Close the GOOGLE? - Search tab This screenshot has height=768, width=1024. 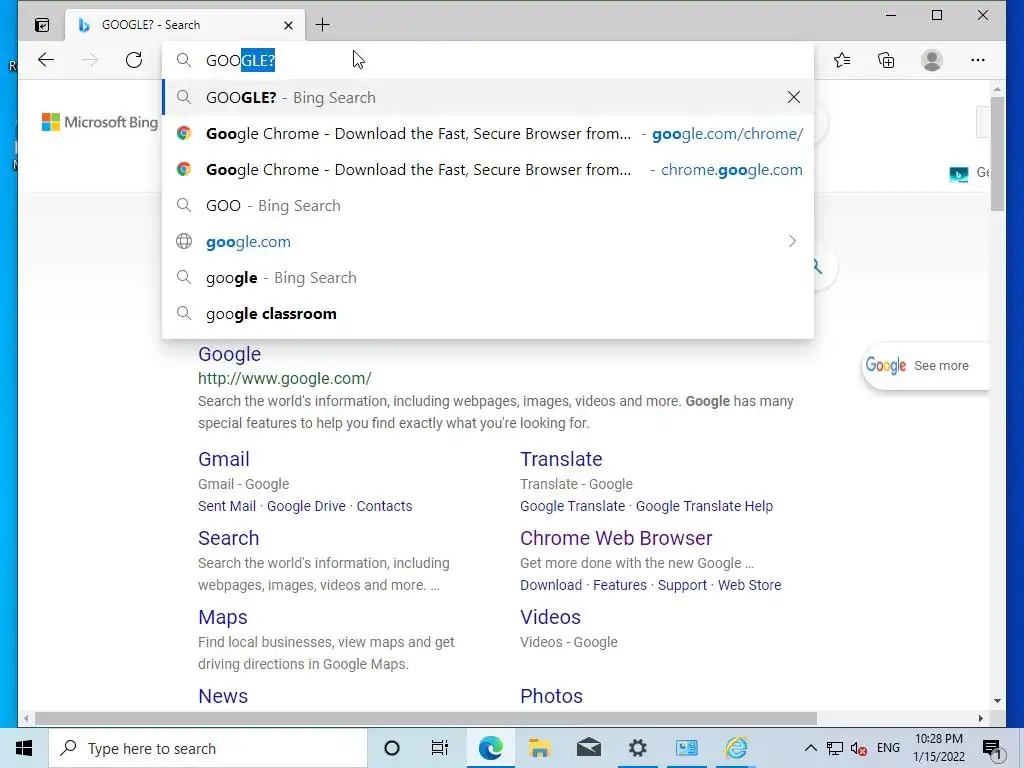289,25
